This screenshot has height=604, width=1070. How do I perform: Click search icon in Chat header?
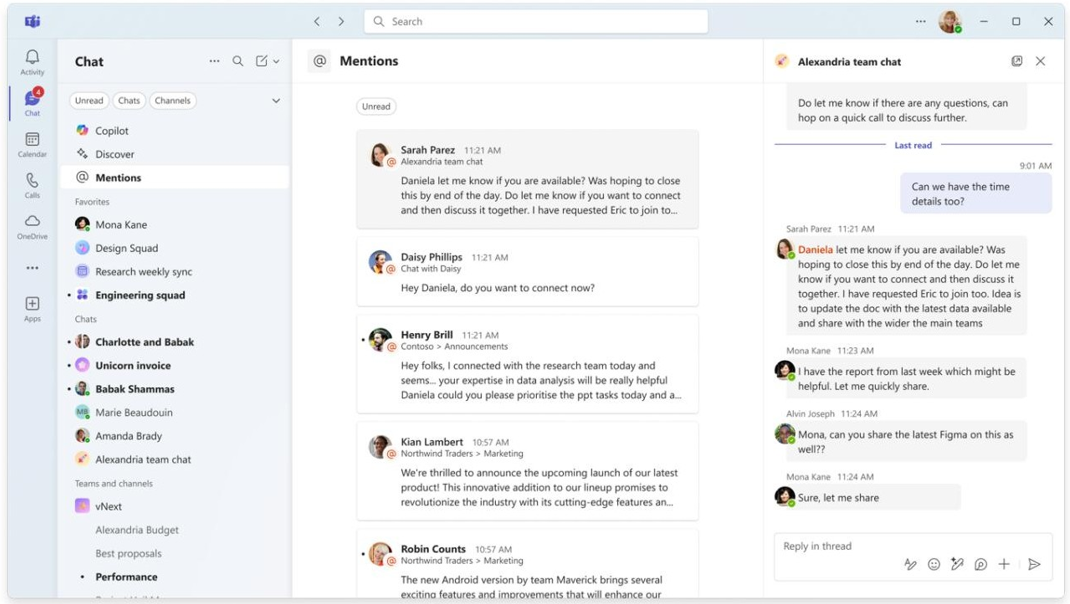click(238, 61)
